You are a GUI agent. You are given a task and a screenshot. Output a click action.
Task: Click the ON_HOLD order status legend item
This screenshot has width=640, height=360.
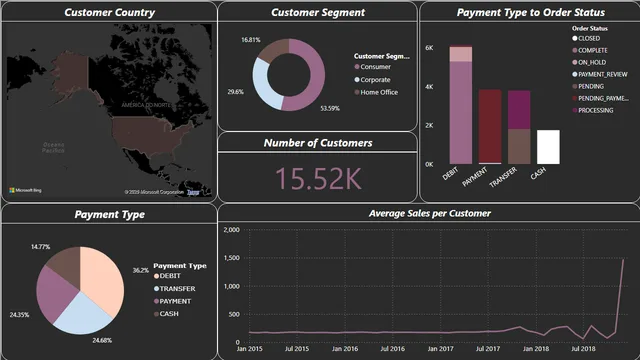point(589,62)
